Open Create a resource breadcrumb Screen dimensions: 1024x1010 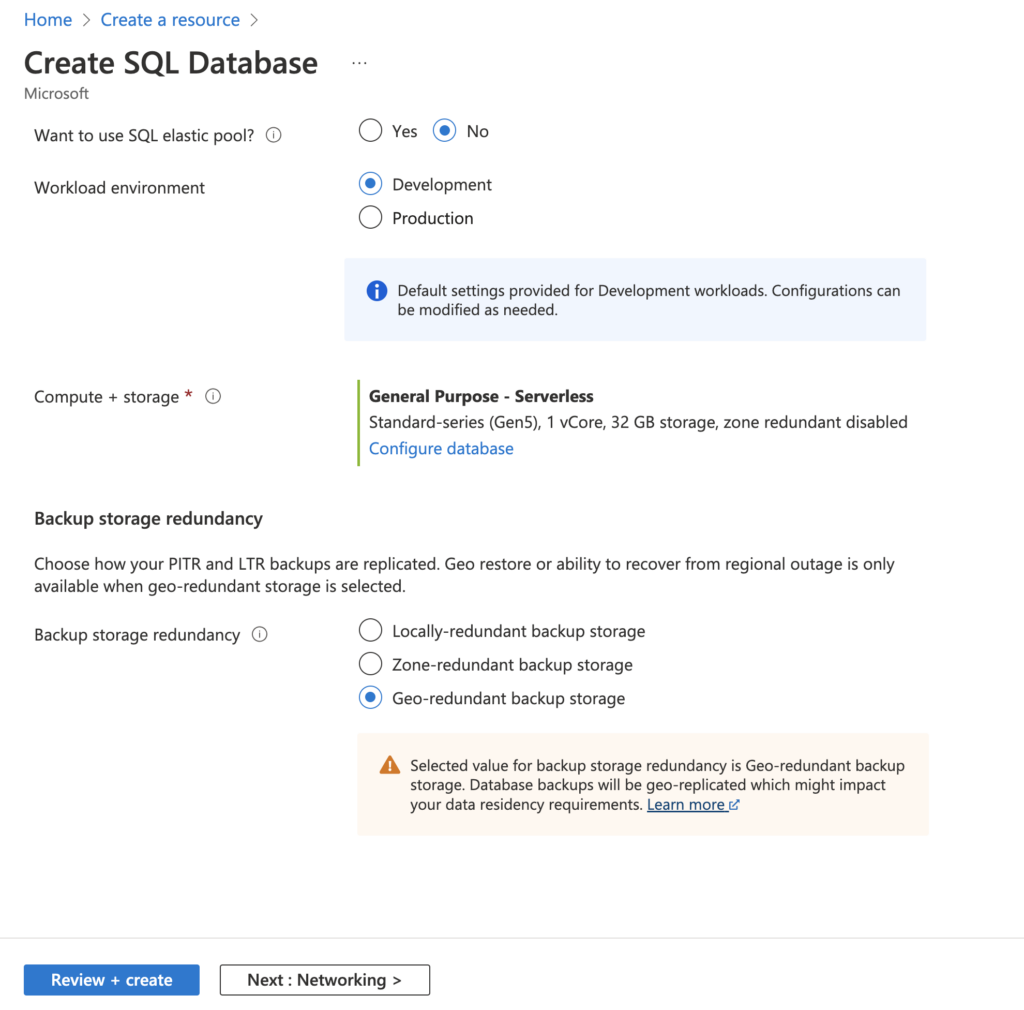[x=170, y=20]
